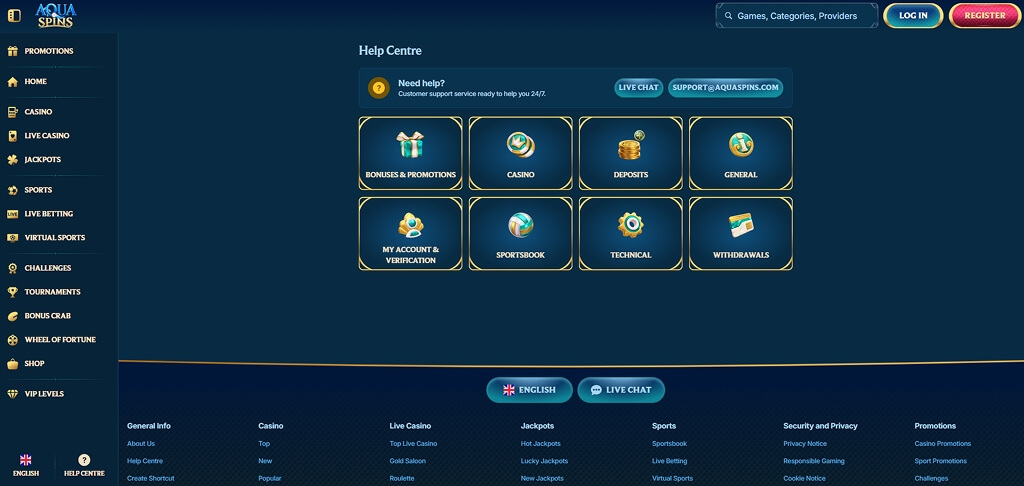Go to Home via house icon
Screen dimensions: 1024x486
[x=12, y=82]
